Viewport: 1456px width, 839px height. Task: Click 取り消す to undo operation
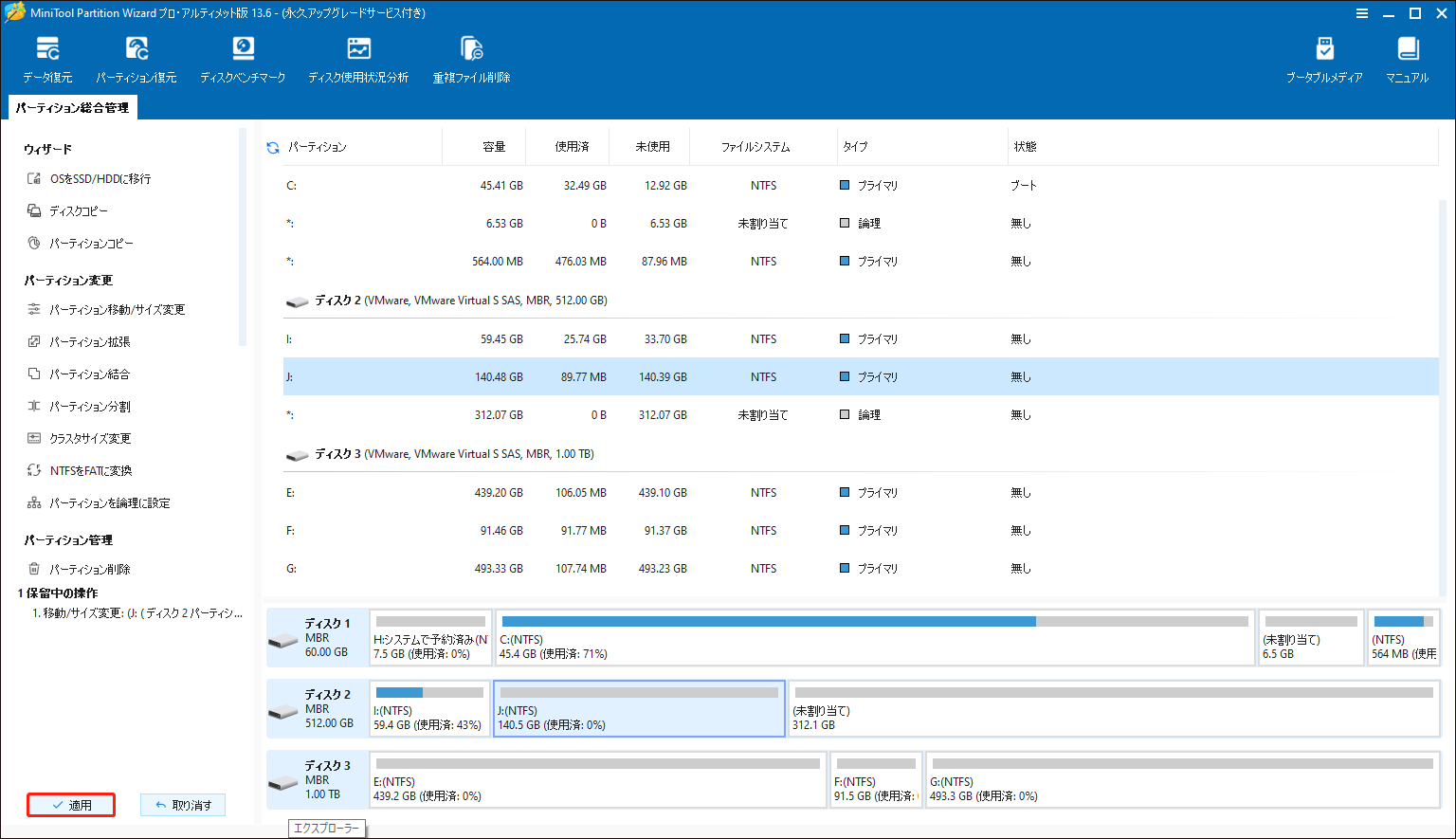(x=183, y=805)
